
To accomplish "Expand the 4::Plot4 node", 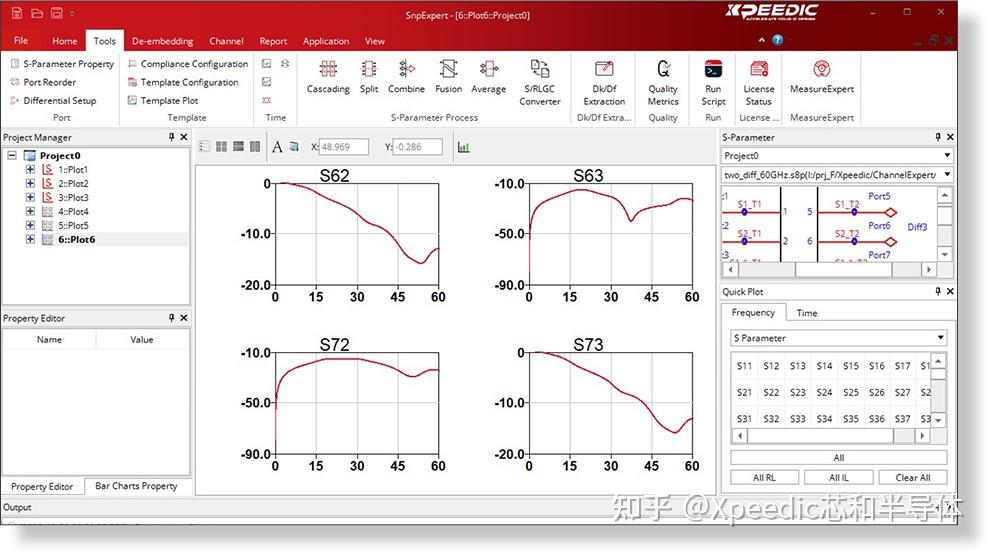I will click(30, 211).
